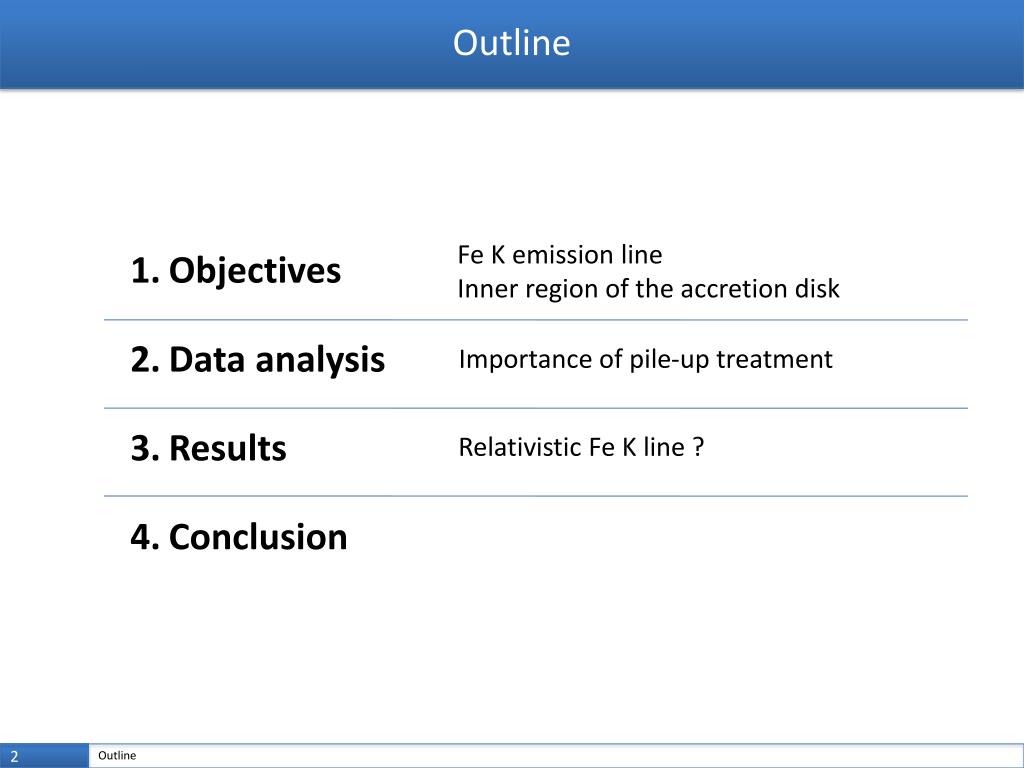Click the slide number 2 in footer
1024x768 pixels.
click(x=14, y=757)
